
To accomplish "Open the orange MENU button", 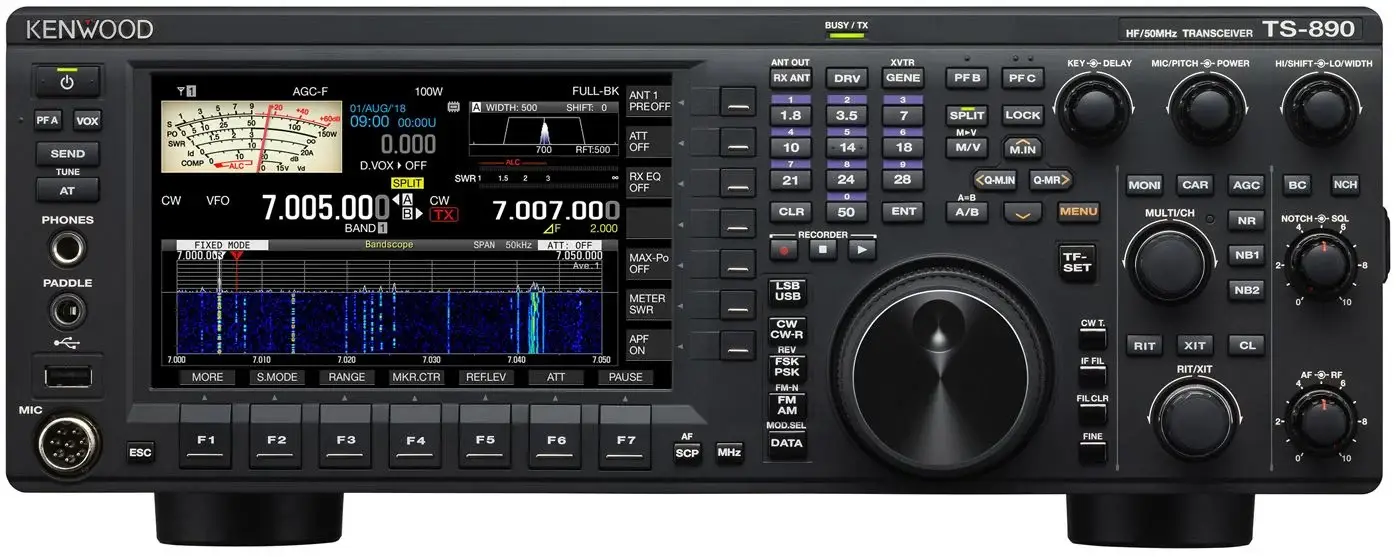I will click(x=1078, y=212).
